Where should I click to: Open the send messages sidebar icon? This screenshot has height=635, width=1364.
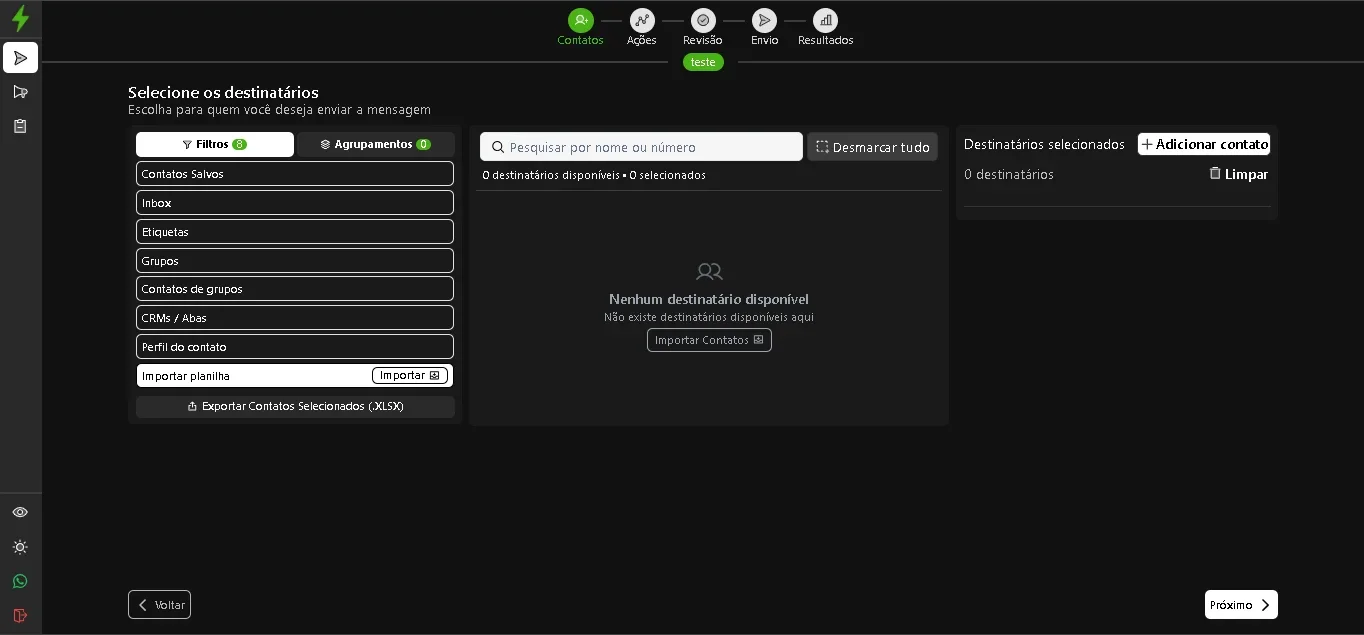tap(20, 58)
